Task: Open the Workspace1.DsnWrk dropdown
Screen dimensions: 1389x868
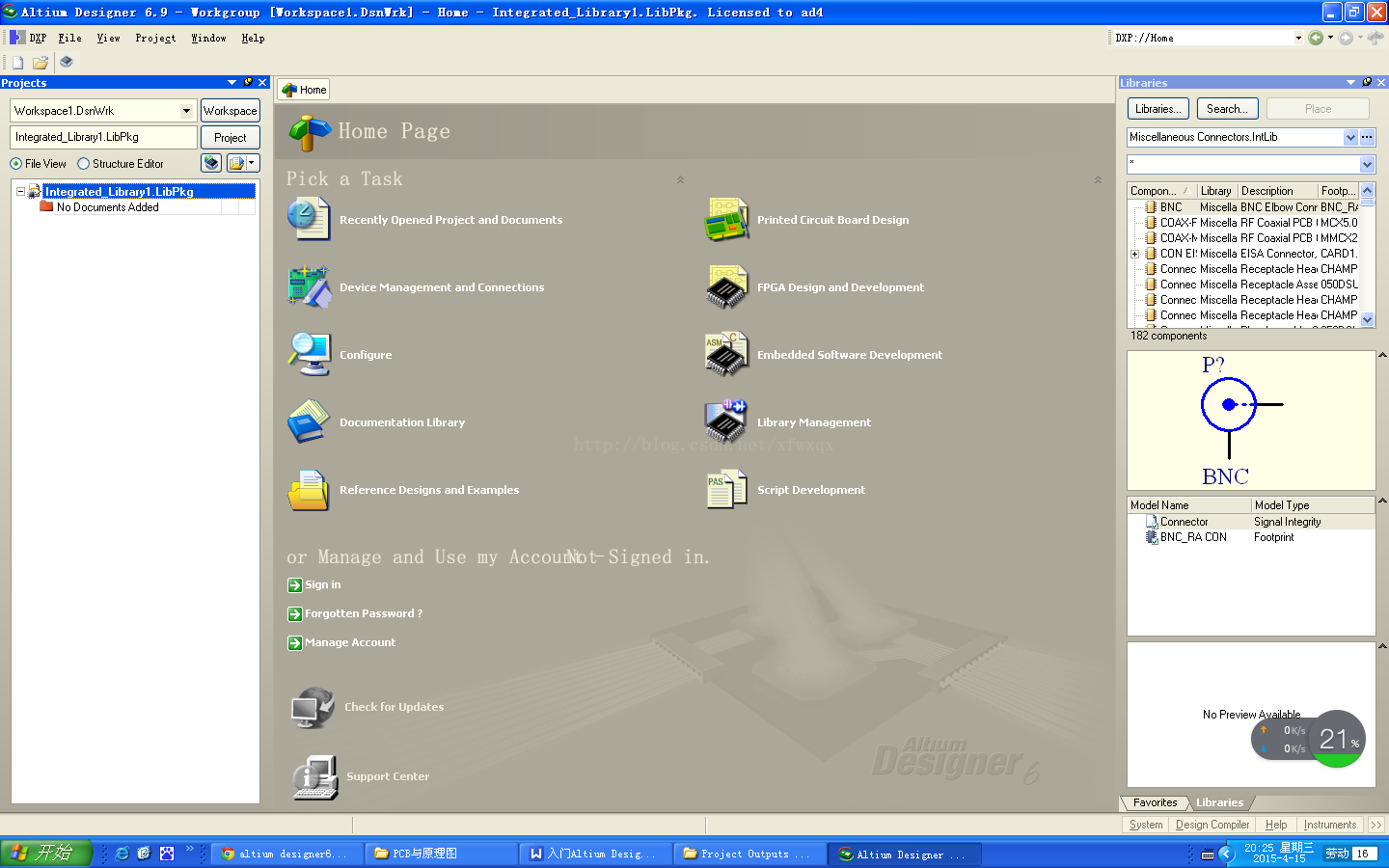Action: pyautogui.click(x=186, y=111)
